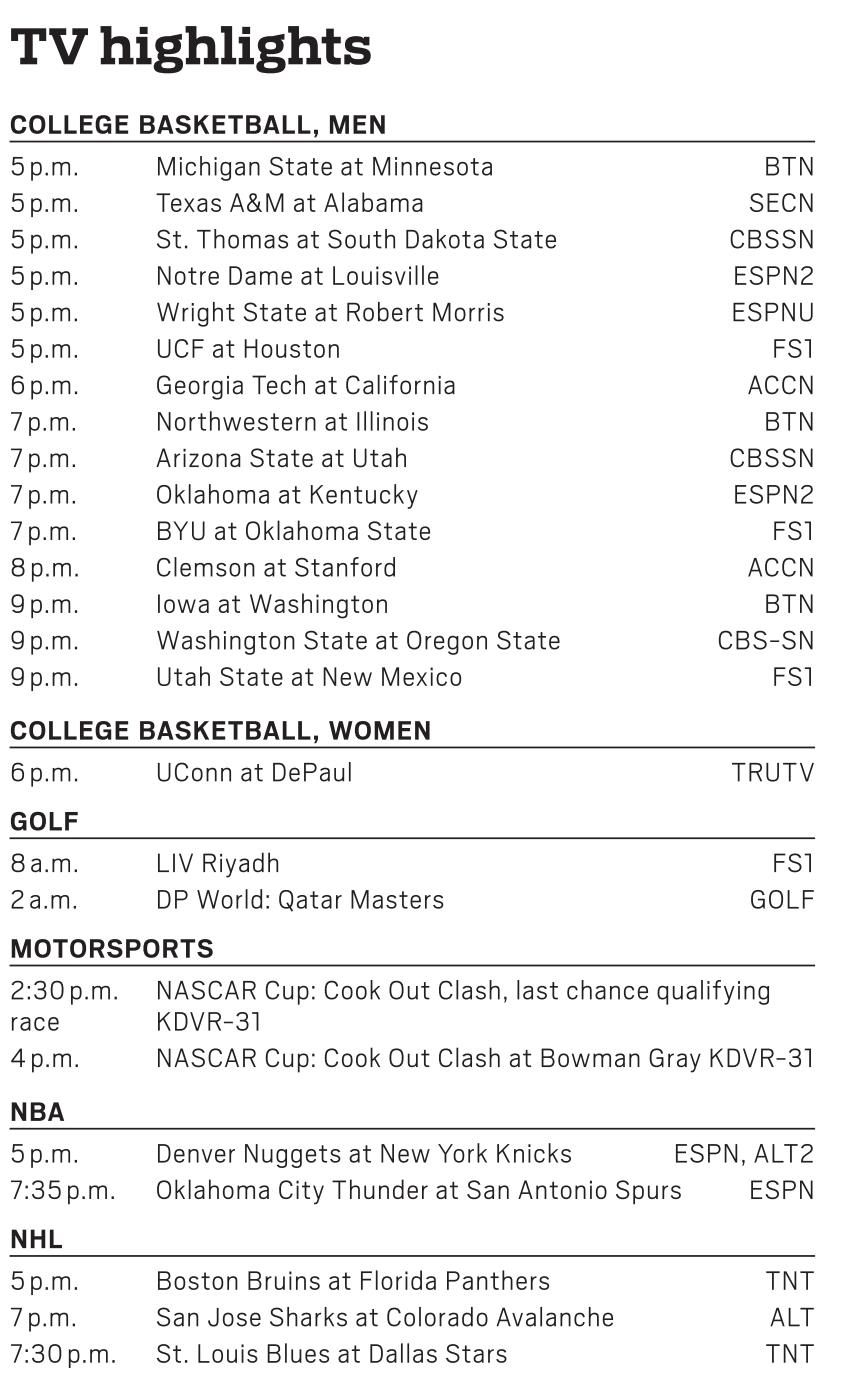Click the Texas A&M at Alabama game
Viewport: 858px width, 1385px height.
coord(289,204)
